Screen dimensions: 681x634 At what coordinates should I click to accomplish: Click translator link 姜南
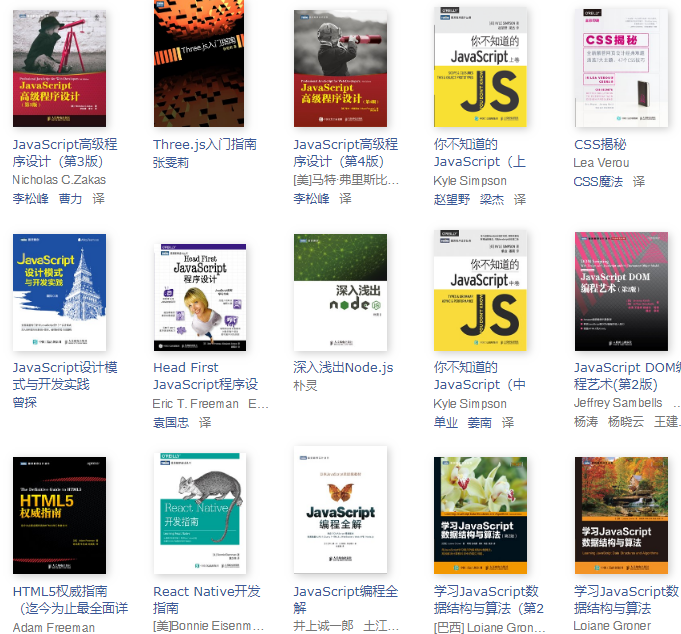click(479, 422)
